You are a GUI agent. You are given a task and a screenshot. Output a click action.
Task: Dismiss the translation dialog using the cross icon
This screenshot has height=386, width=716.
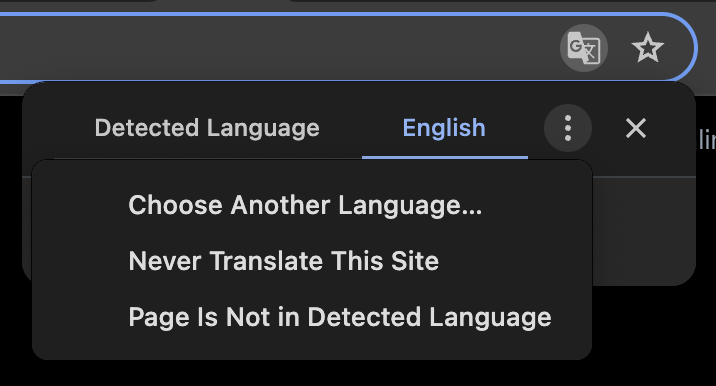tap(636, 128)
